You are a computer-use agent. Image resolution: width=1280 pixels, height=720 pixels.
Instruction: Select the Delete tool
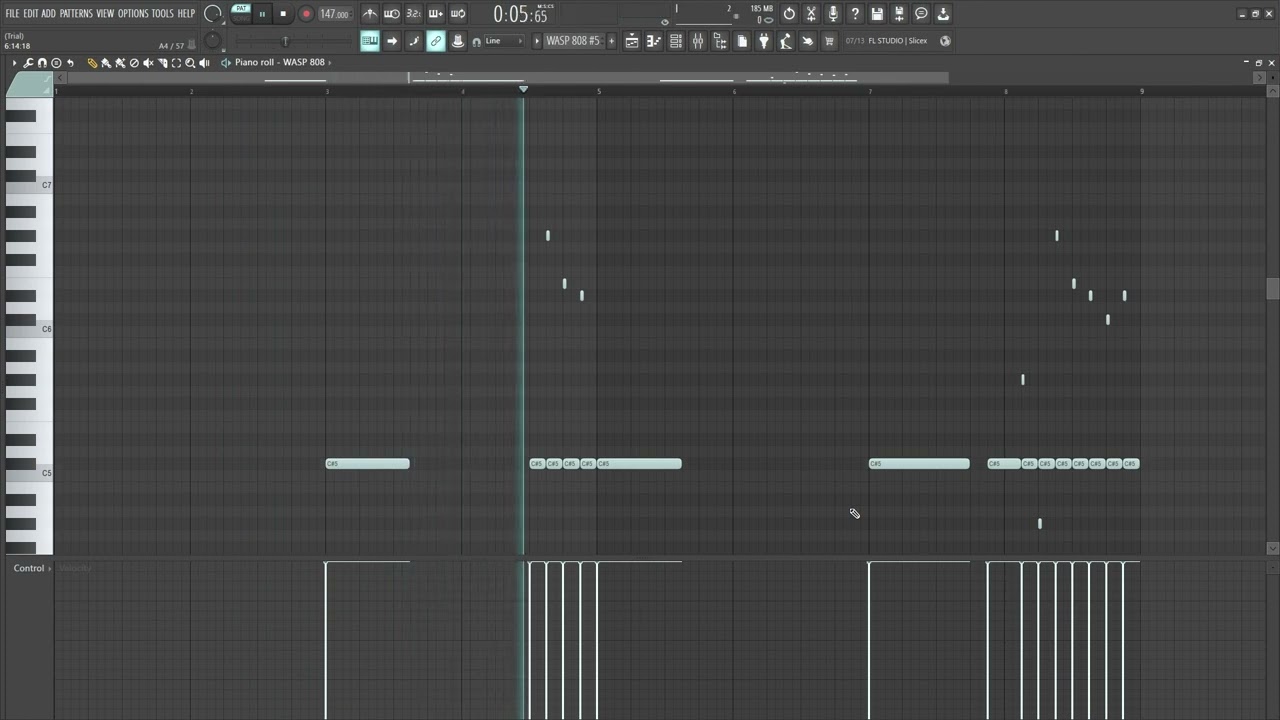tap(134, 63)
